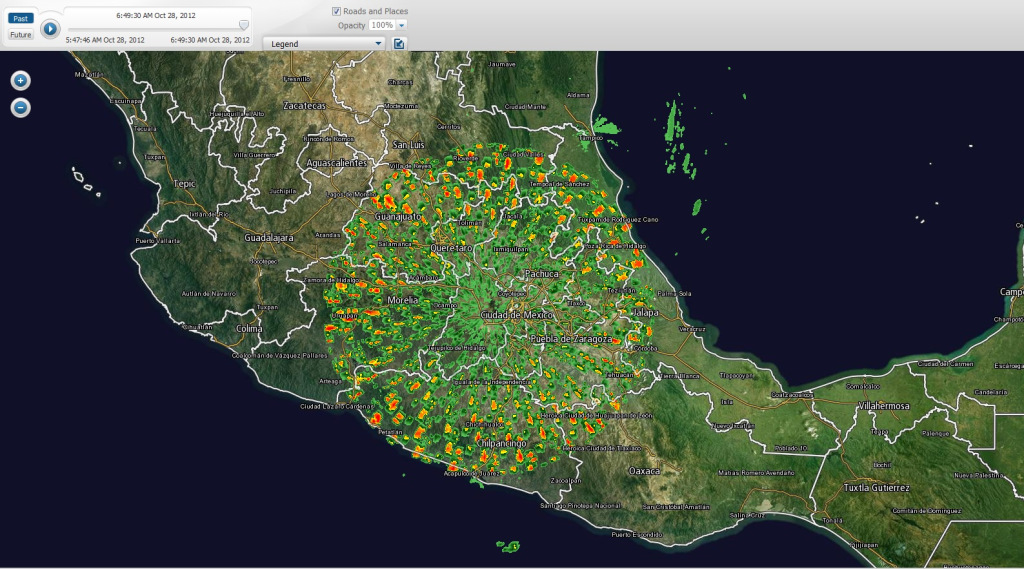Viewport: 1024px width, 569px height.
Task: Click the Puerto Escondido map label
Action: pyautogui.click(x=637, y=534)
